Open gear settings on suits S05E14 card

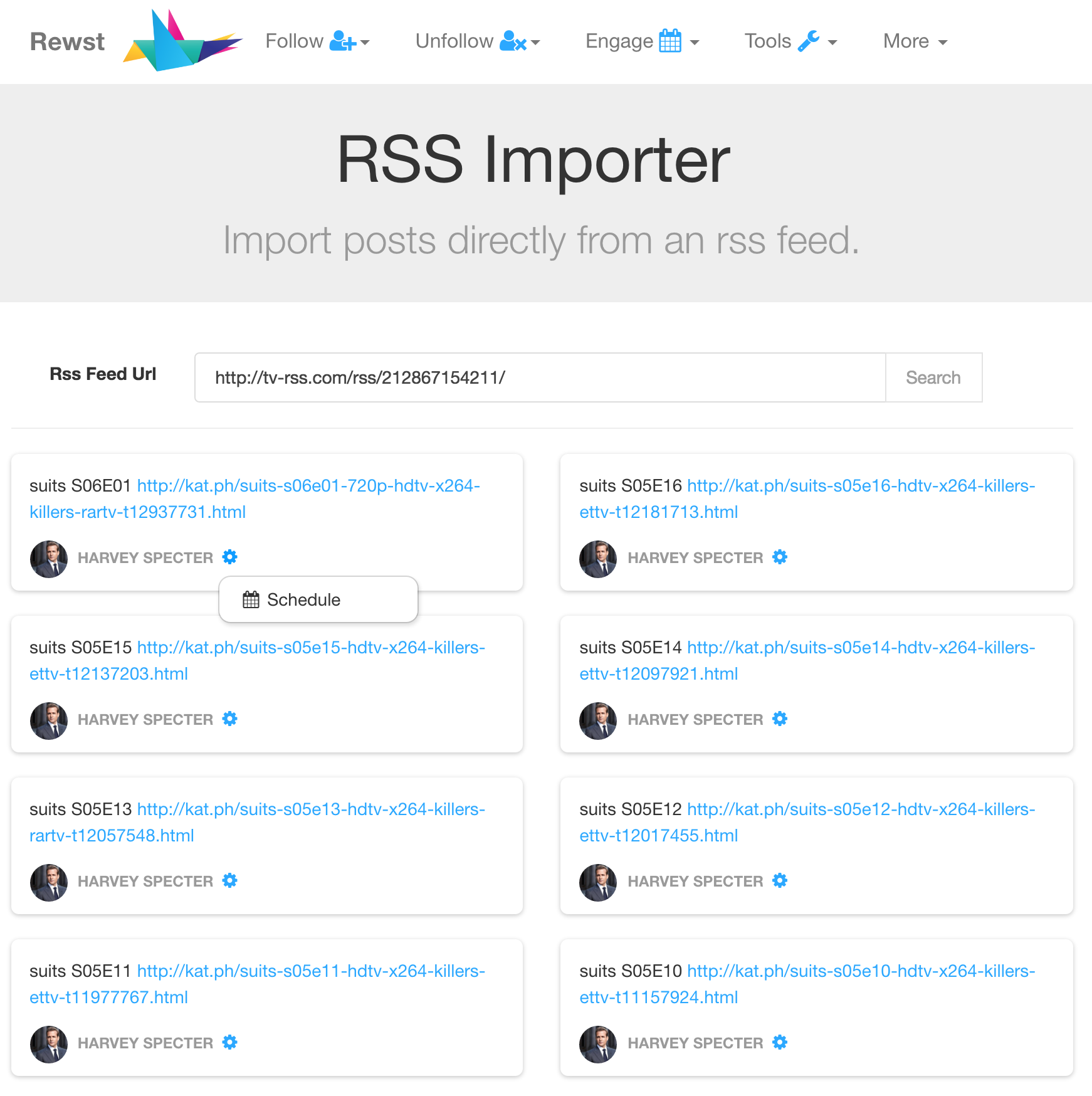click(x=780, y=719)
